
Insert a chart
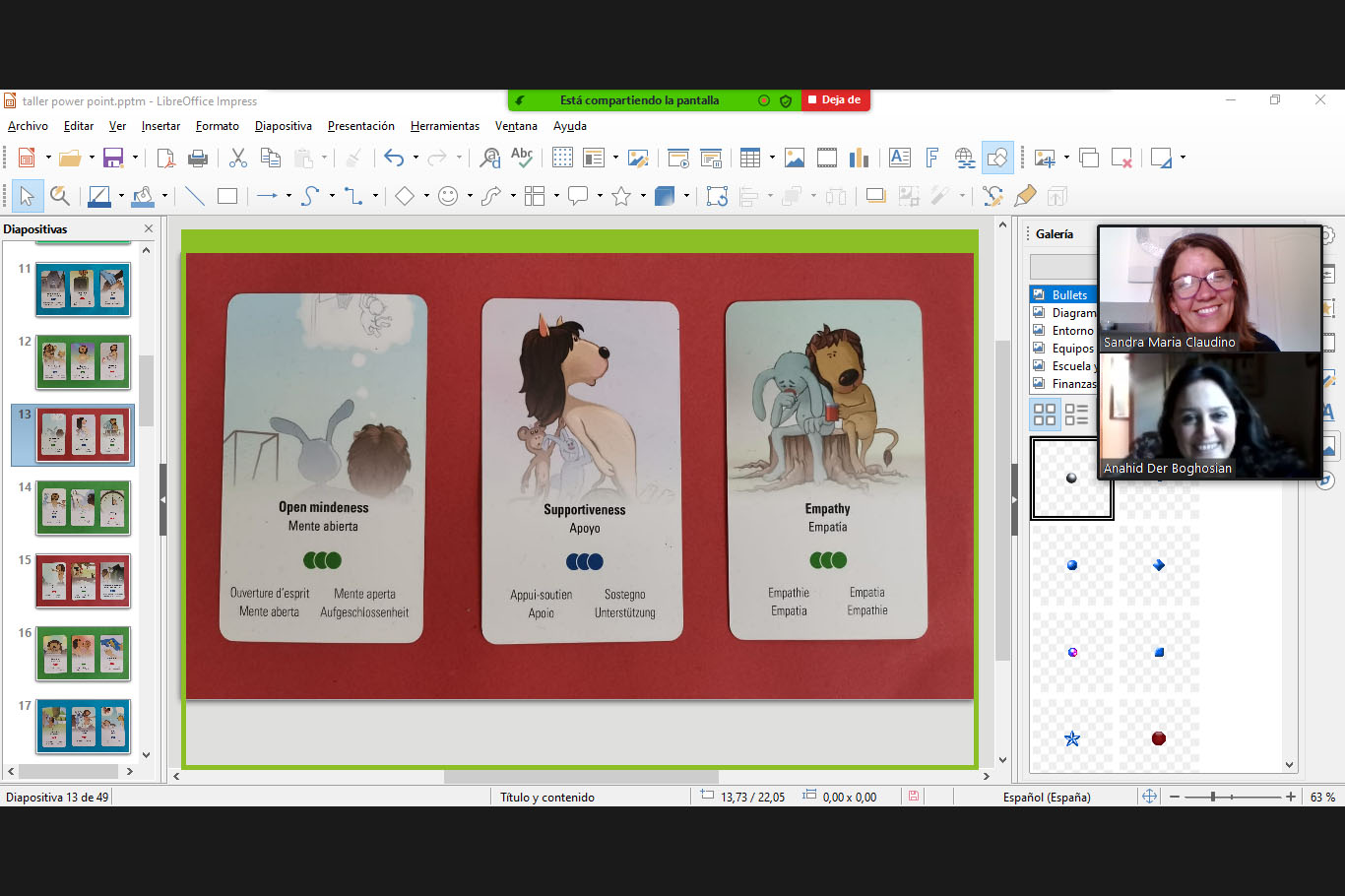[x=859, y=158]
